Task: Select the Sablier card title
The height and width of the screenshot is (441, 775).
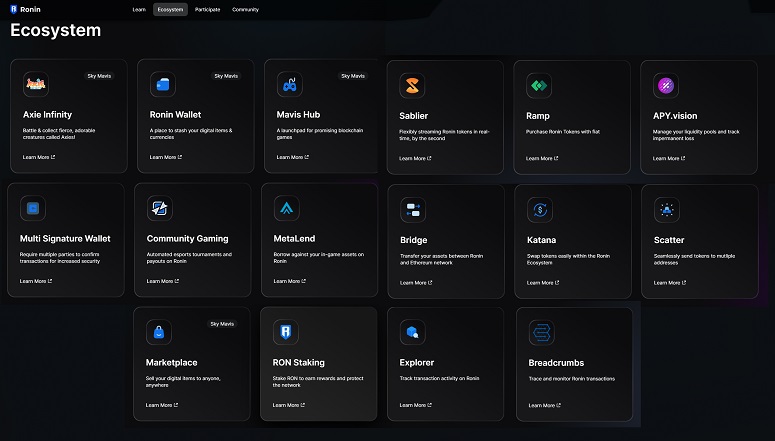Action: [x=414, y=116]
